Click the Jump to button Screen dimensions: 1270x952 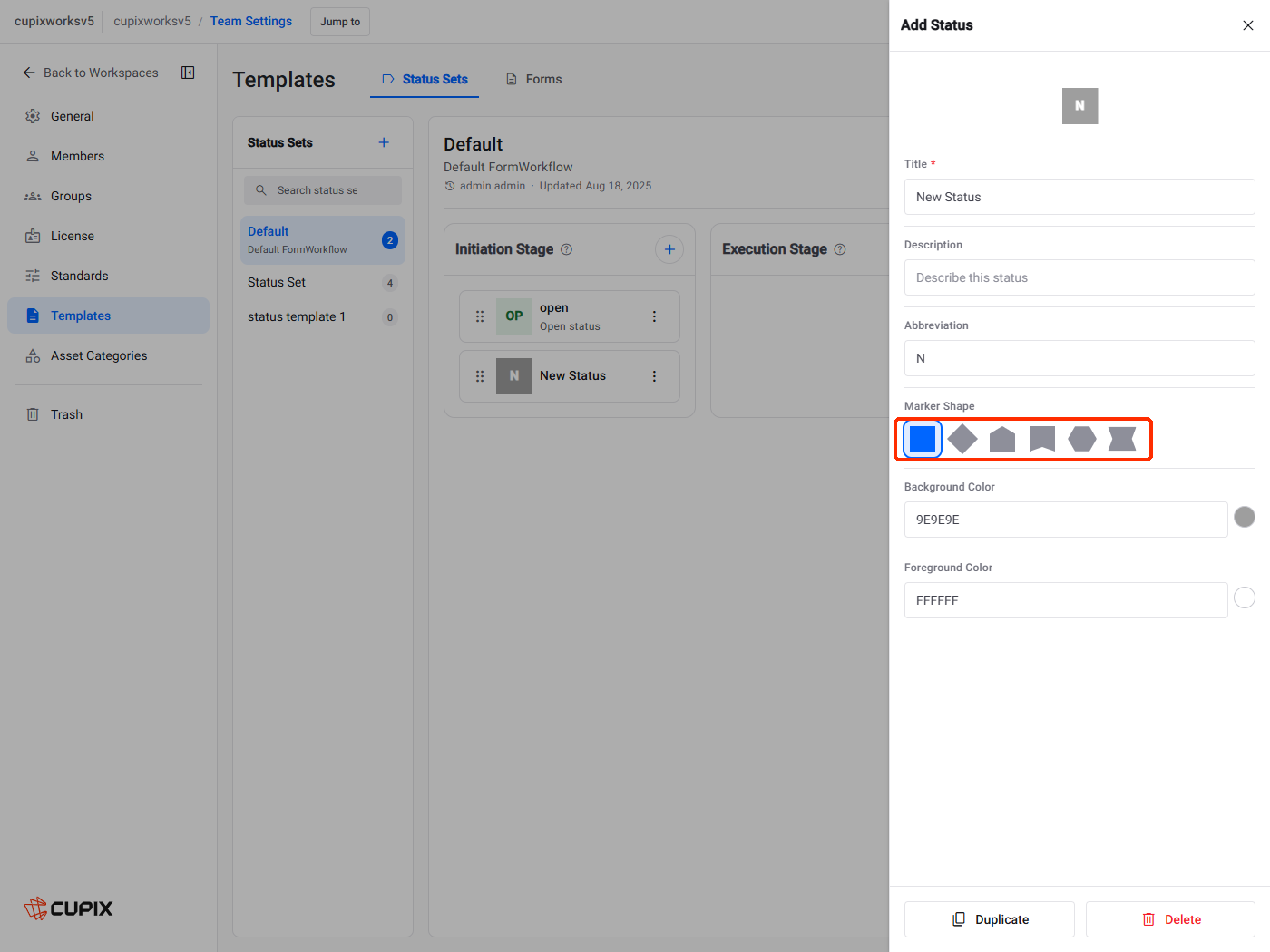pos(340,22)
